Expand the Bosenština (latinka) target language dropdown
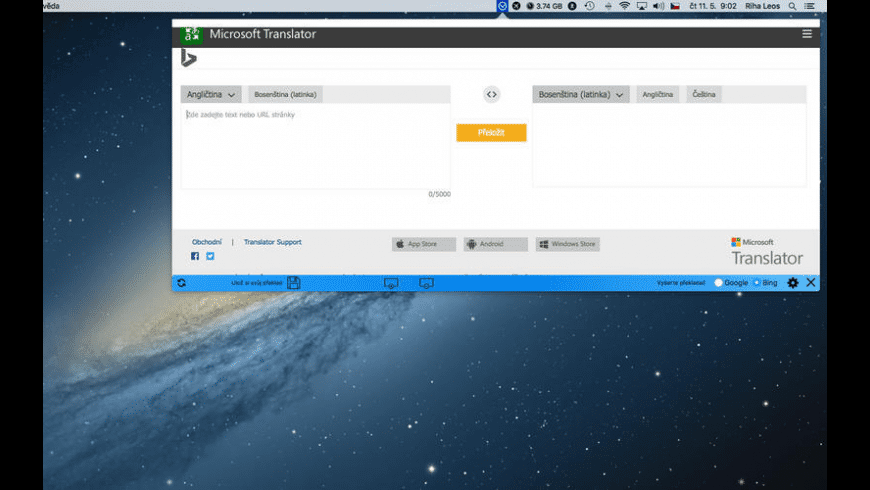The image size is (870, 490). (581, 94)
